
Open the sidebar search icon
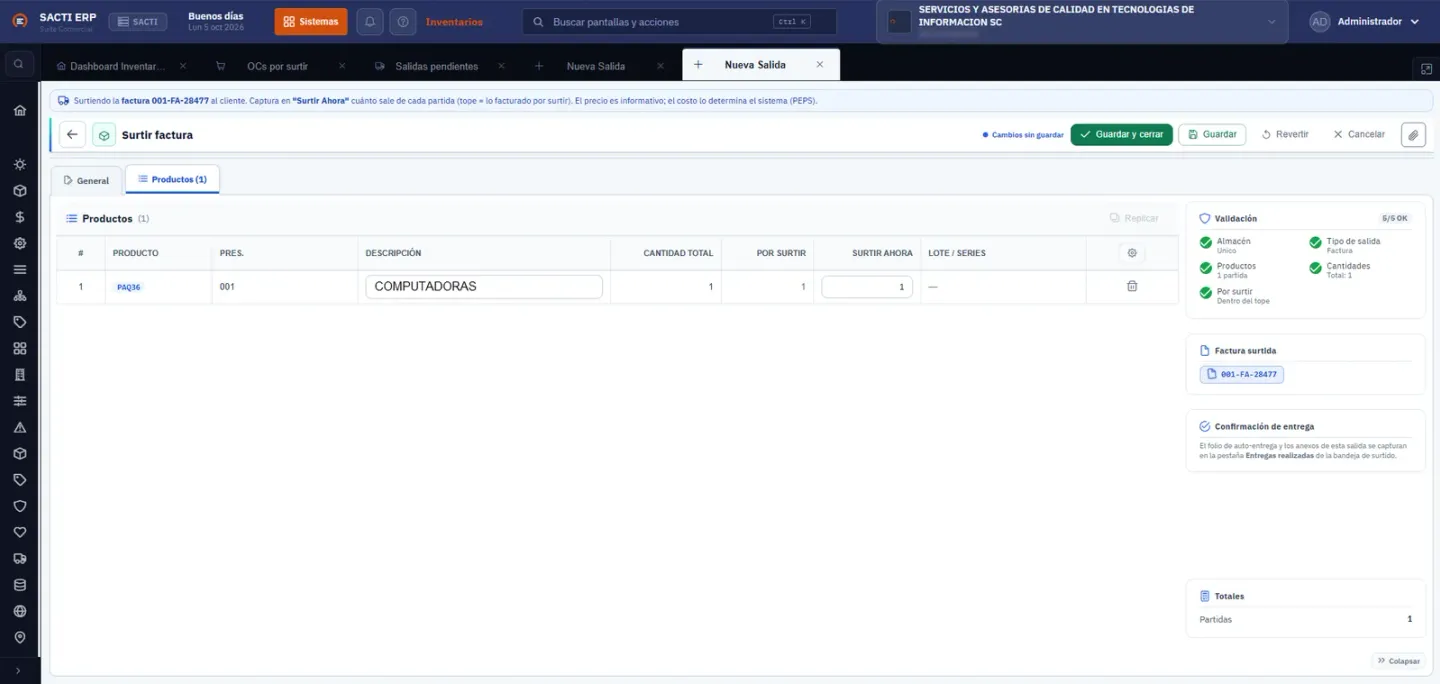pos(19,64)
